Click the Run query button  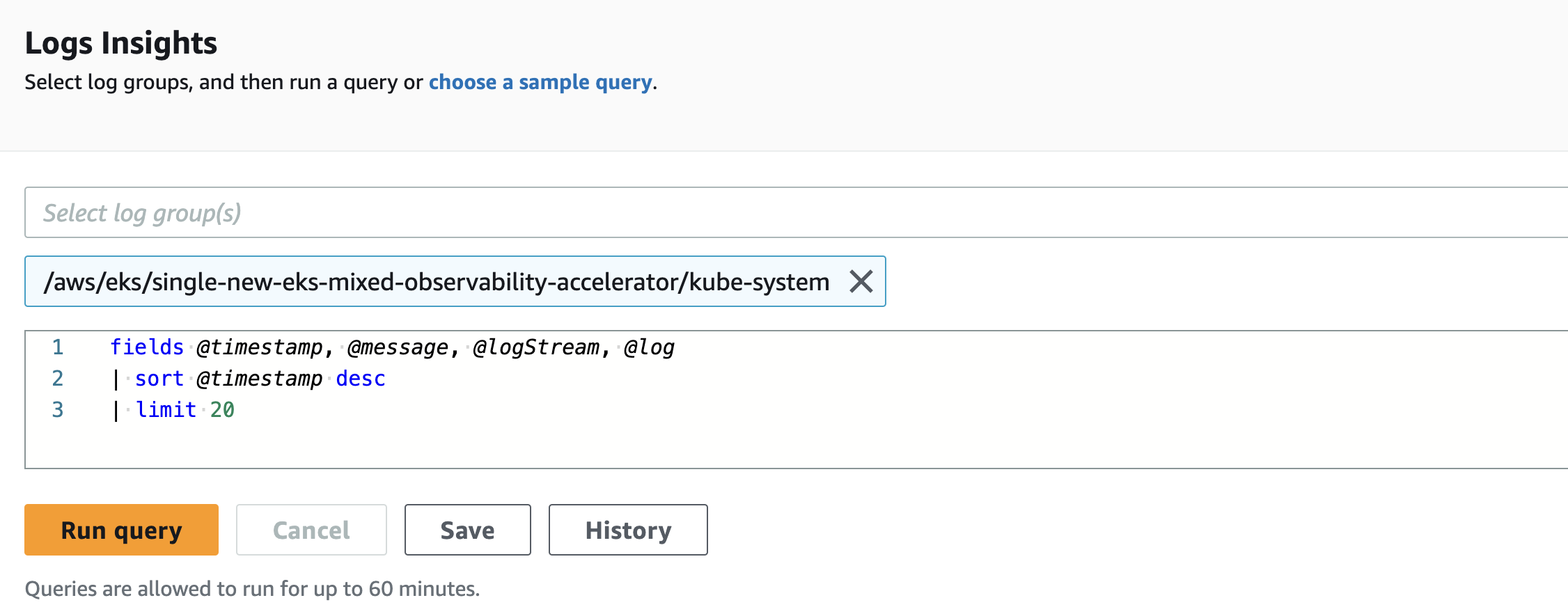point(121,530)
